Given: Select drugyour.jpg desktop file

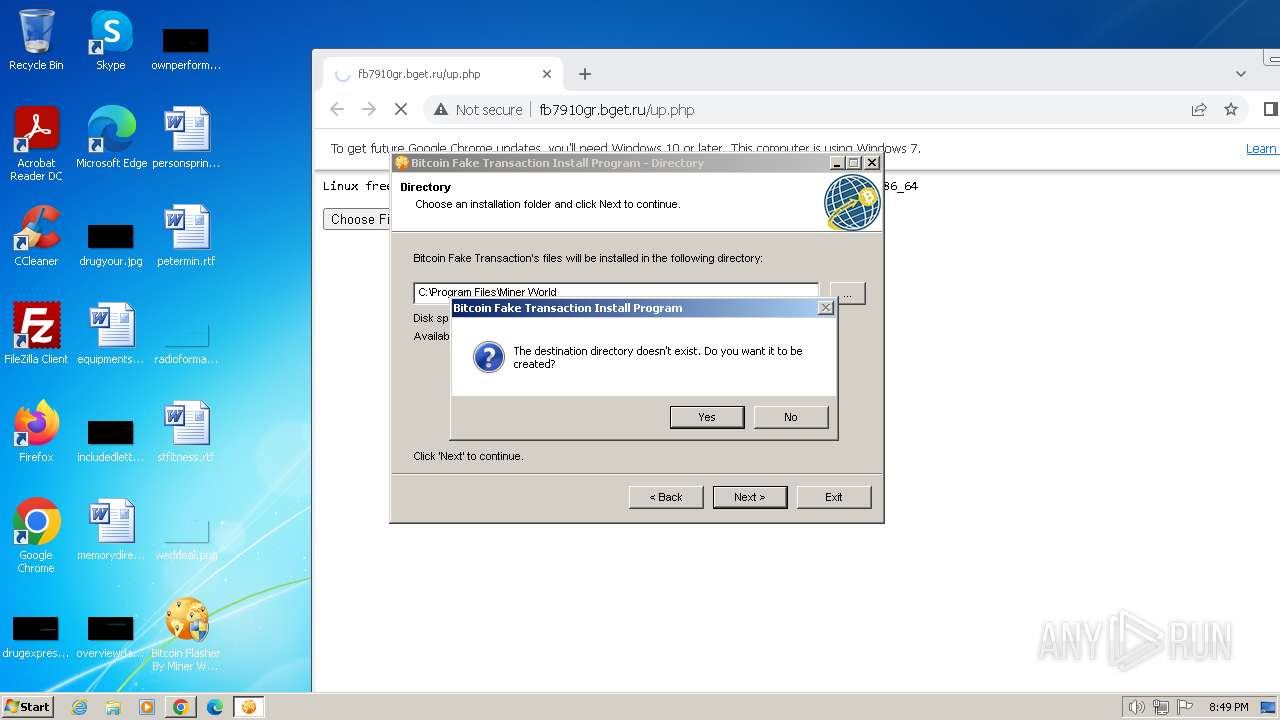Looking at the screenshot, I should tap(110, 244).
